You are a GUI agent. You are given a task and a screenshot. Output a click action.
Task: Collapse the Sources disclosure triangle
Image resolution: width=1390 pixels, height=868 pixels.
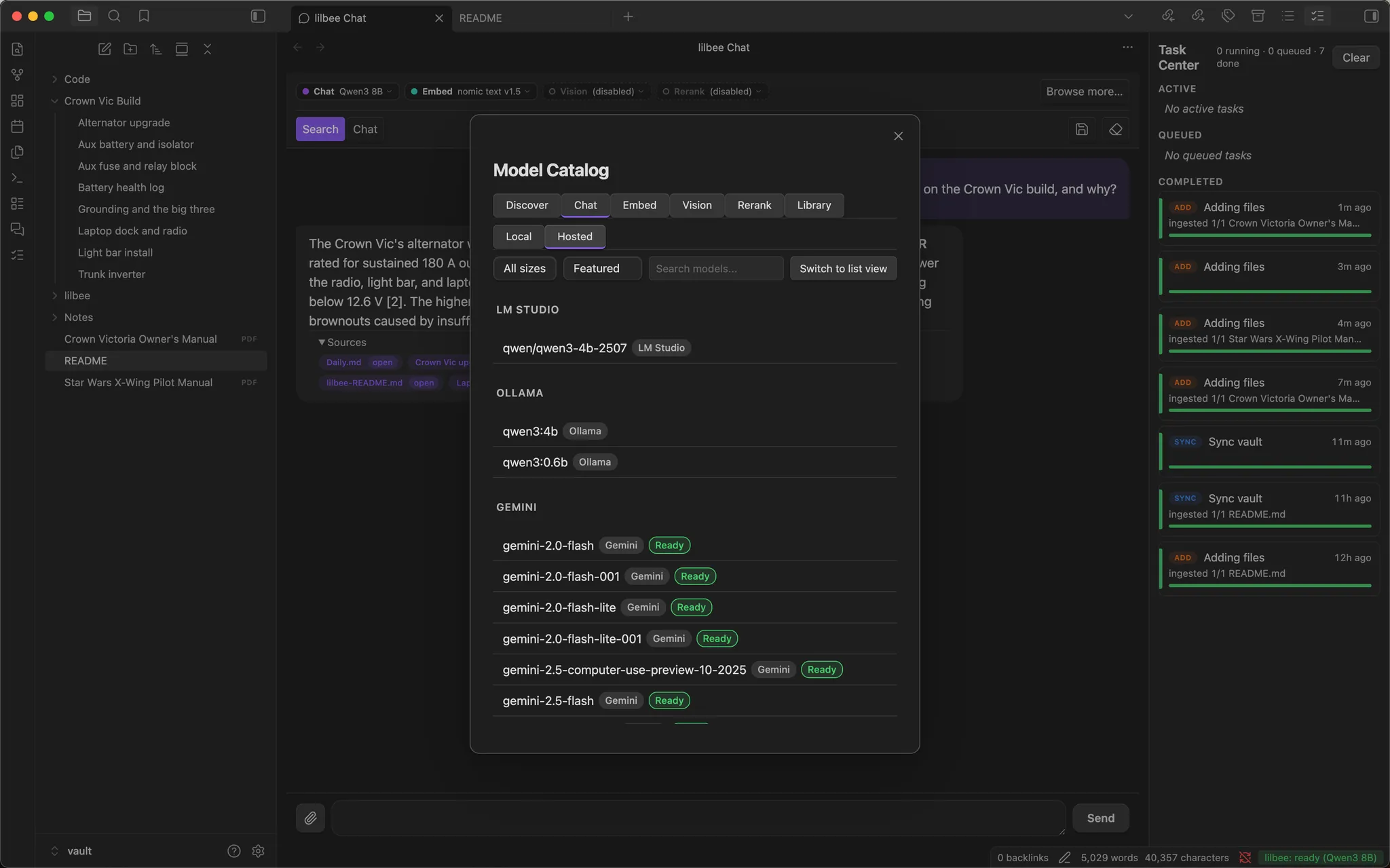click(322, 343)
